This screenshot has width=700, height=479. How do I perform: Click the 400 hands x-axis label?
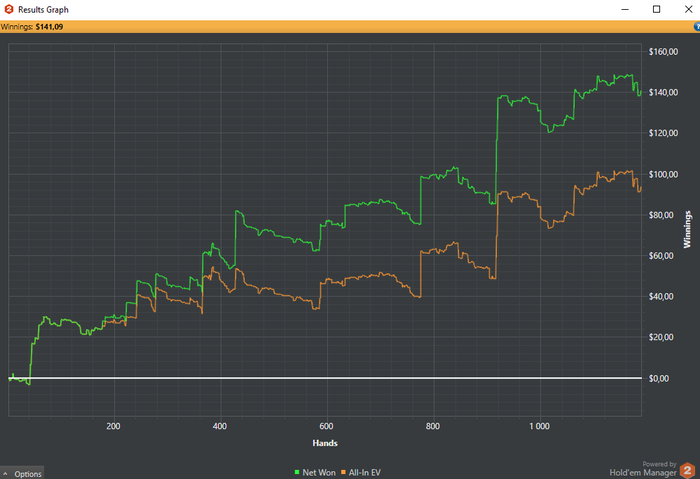pyautogui.click(x=220, y=426)
